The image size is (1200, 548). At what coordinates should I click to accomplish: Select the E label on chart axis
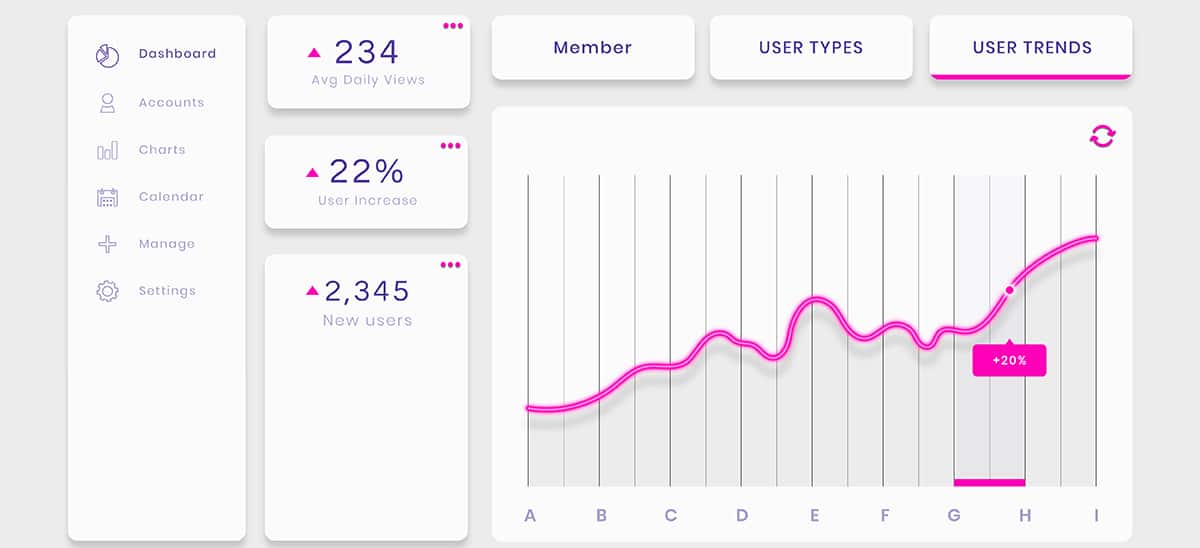pos(814,516)
